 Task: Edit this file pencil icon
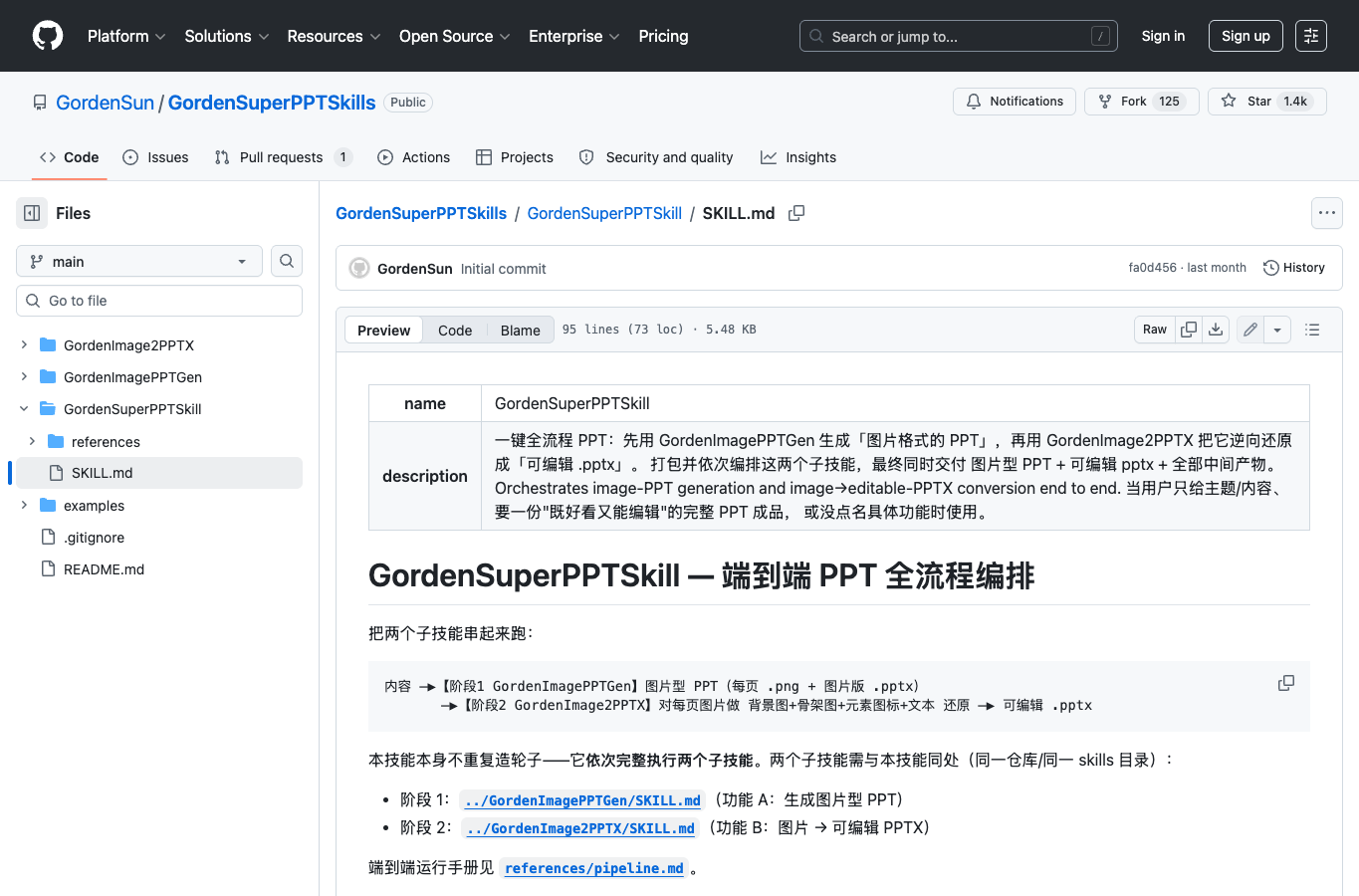[x=1250, y=330]
